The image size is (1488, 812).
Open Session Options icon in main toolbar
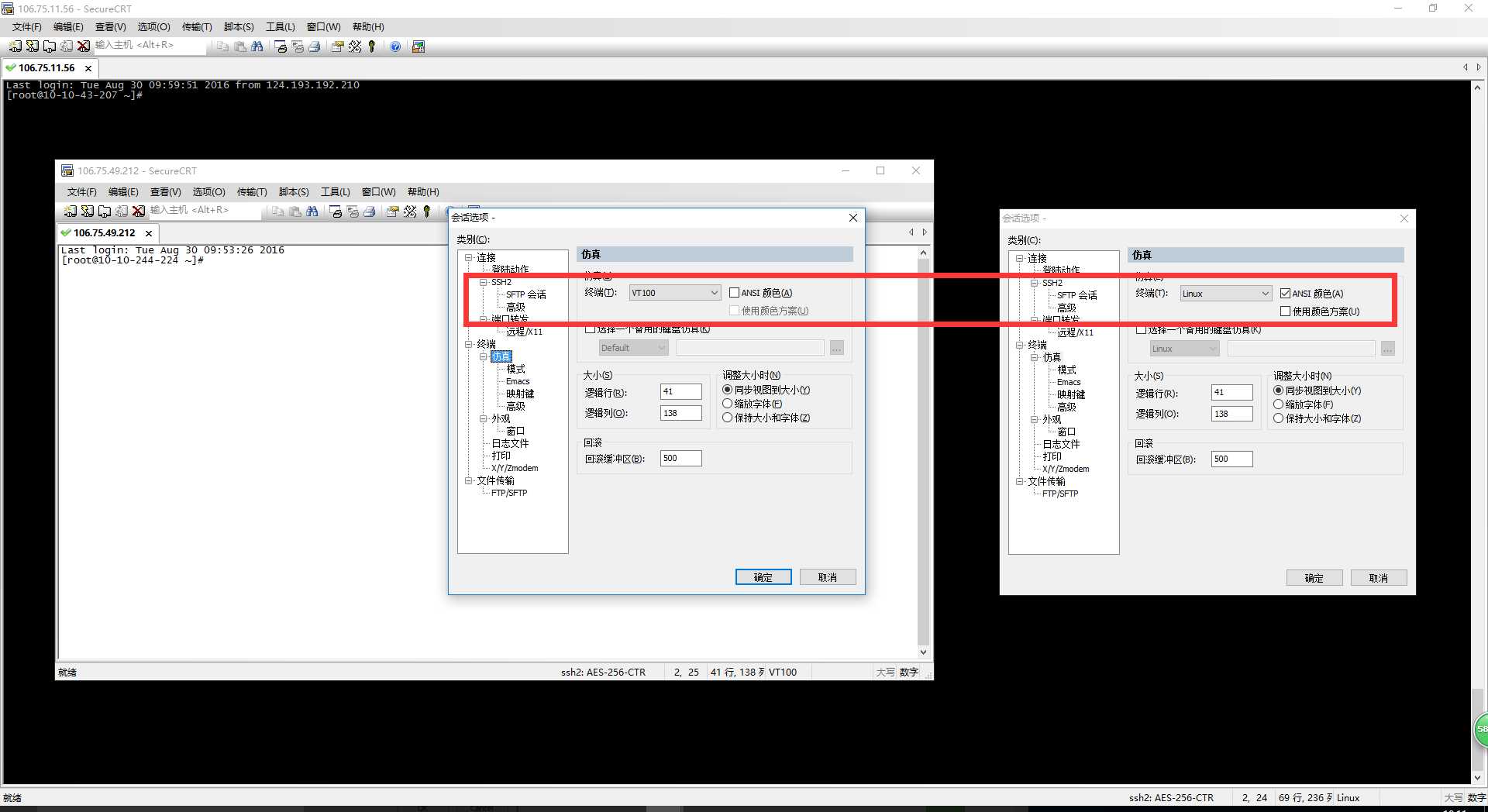[337, 46]
